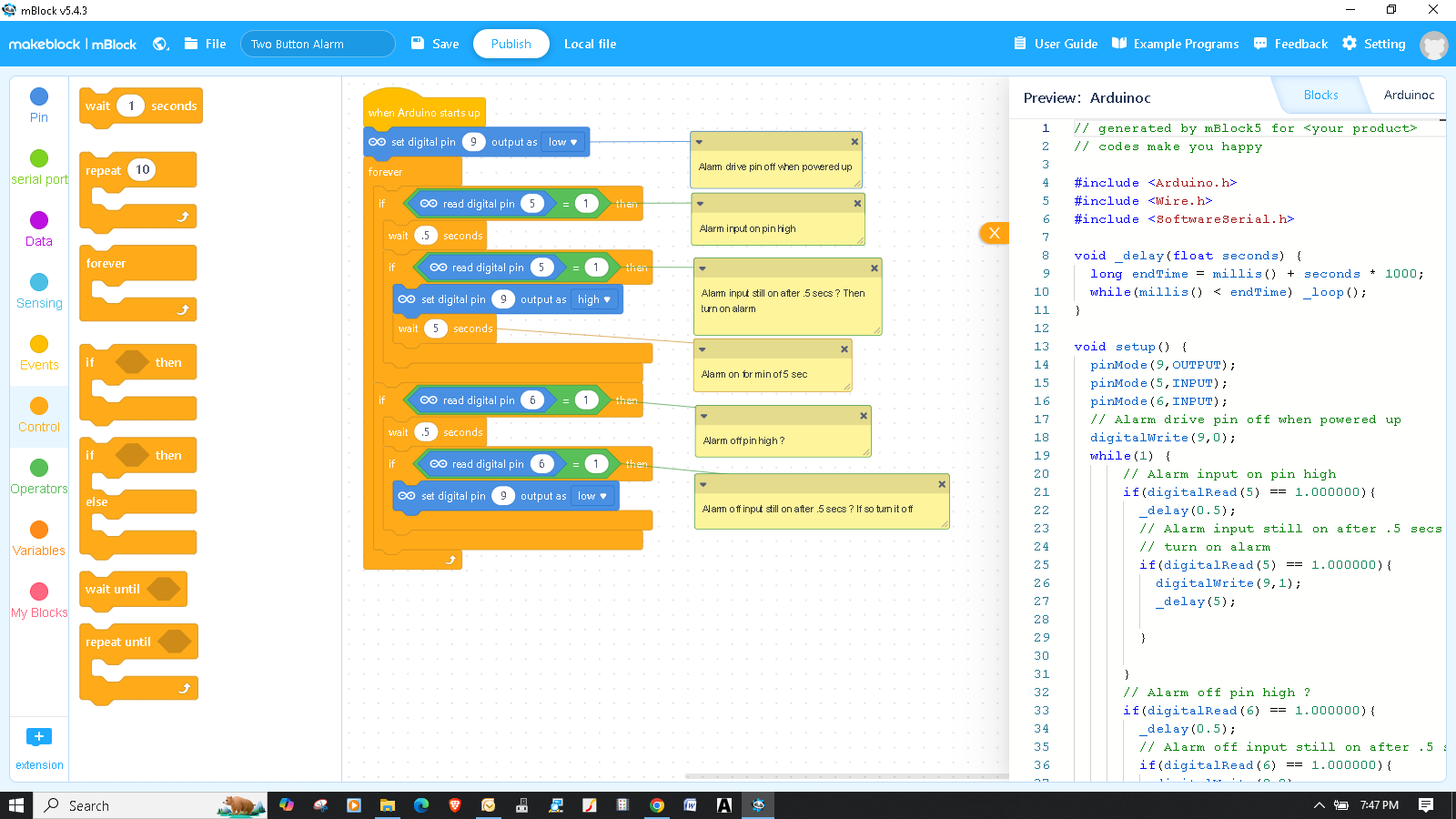Collapse the 'Alarm input still on' comment

pyautogui.click(x=703, y=268)
